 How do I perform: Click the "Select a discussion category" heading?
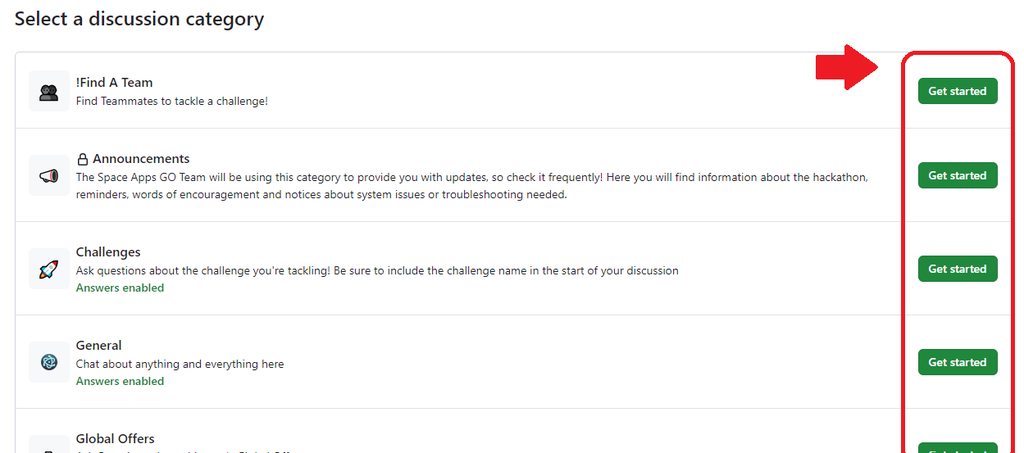click(x=139, y=19)
